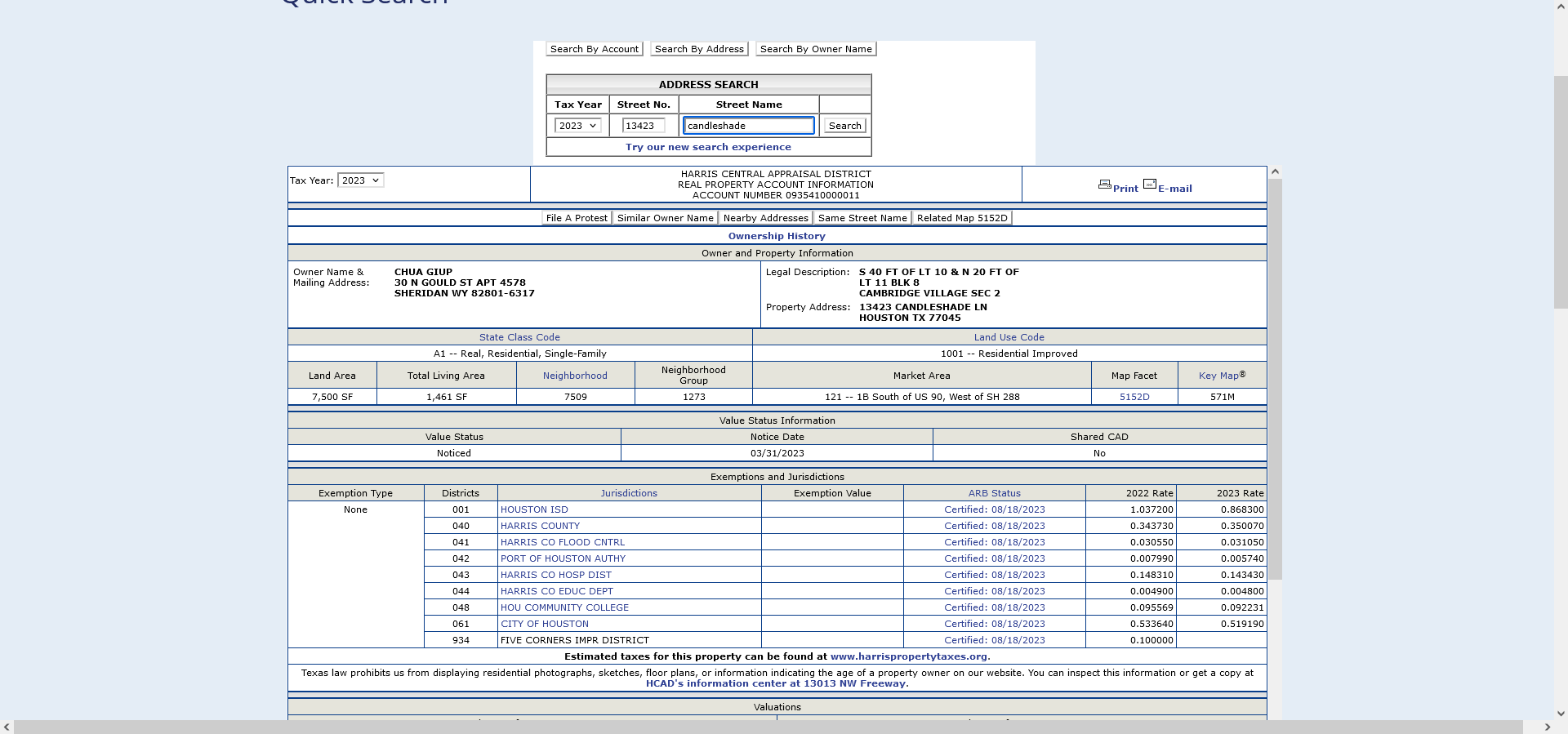The width and height of the screenshot is (1568, 734).
Task: Open HCAD's information center link
Action: coord(776,684)
